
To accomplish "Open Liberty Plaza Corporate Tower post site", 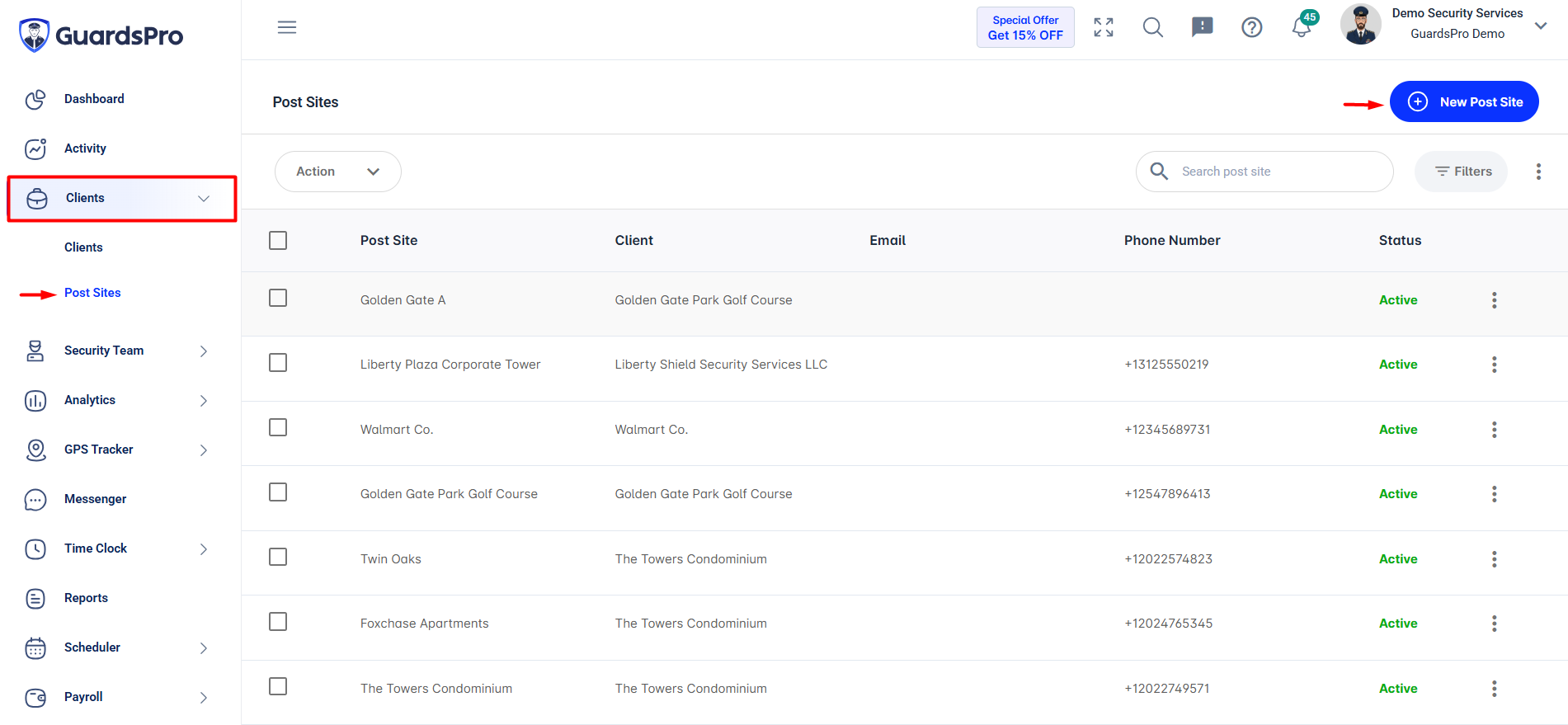I will (x=450, y=365).
